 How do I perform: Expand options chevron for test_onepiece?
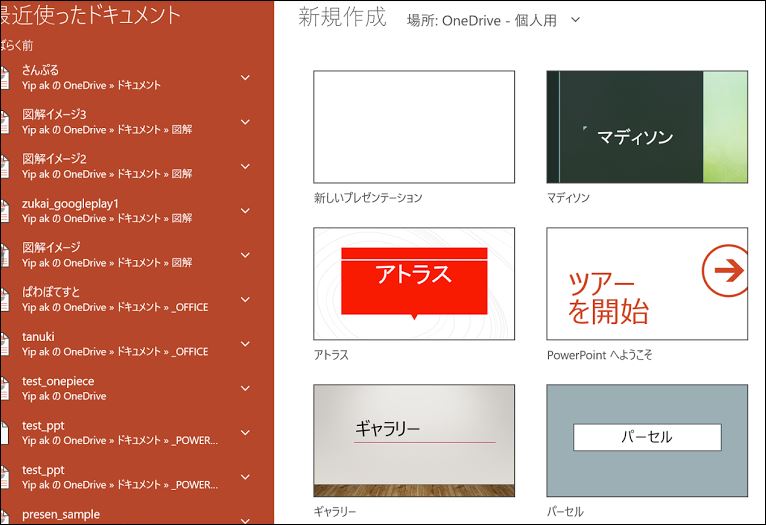(x=245, y=388)
